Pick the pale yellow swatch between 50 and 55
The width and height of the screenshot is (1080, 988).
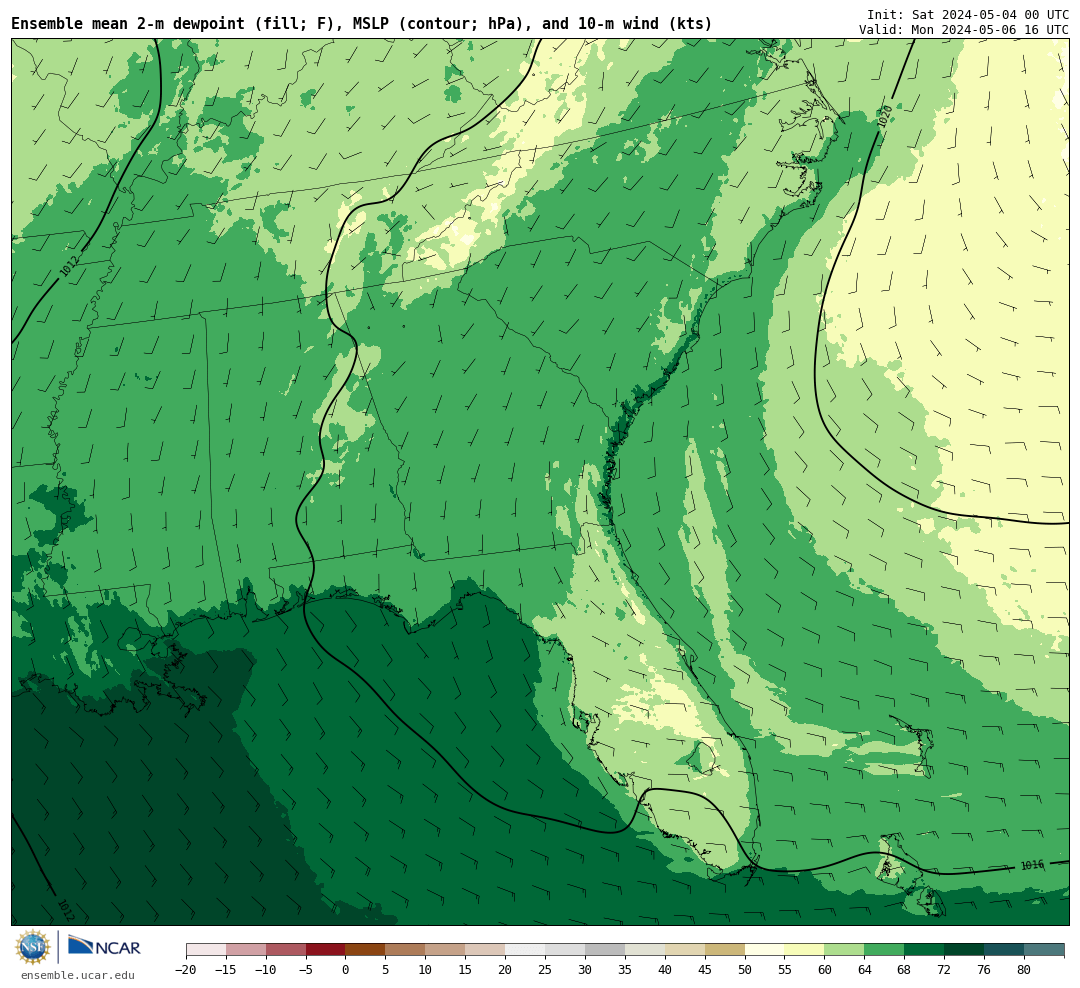click(765, 950)
